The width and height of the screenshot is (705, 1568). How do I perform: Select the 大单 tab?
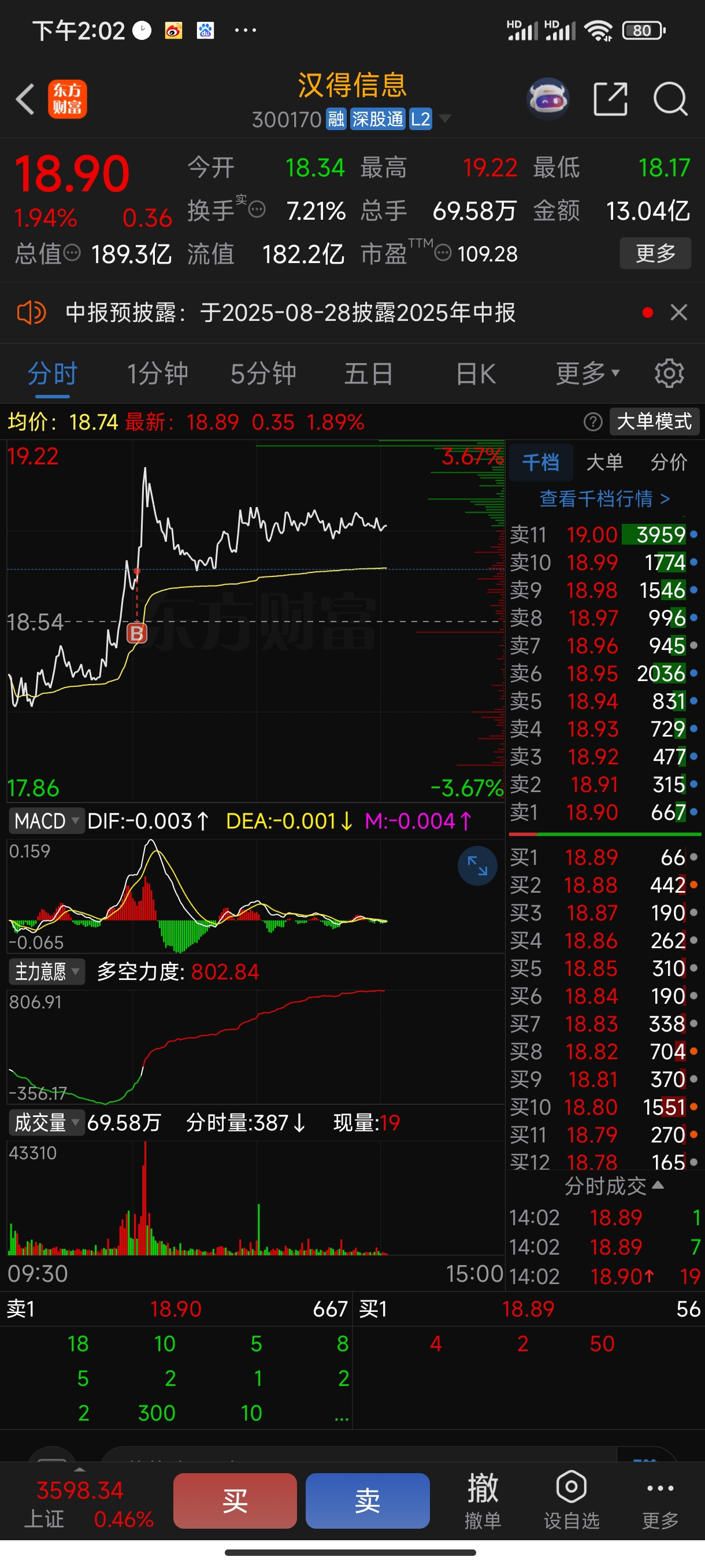point(604,462)
